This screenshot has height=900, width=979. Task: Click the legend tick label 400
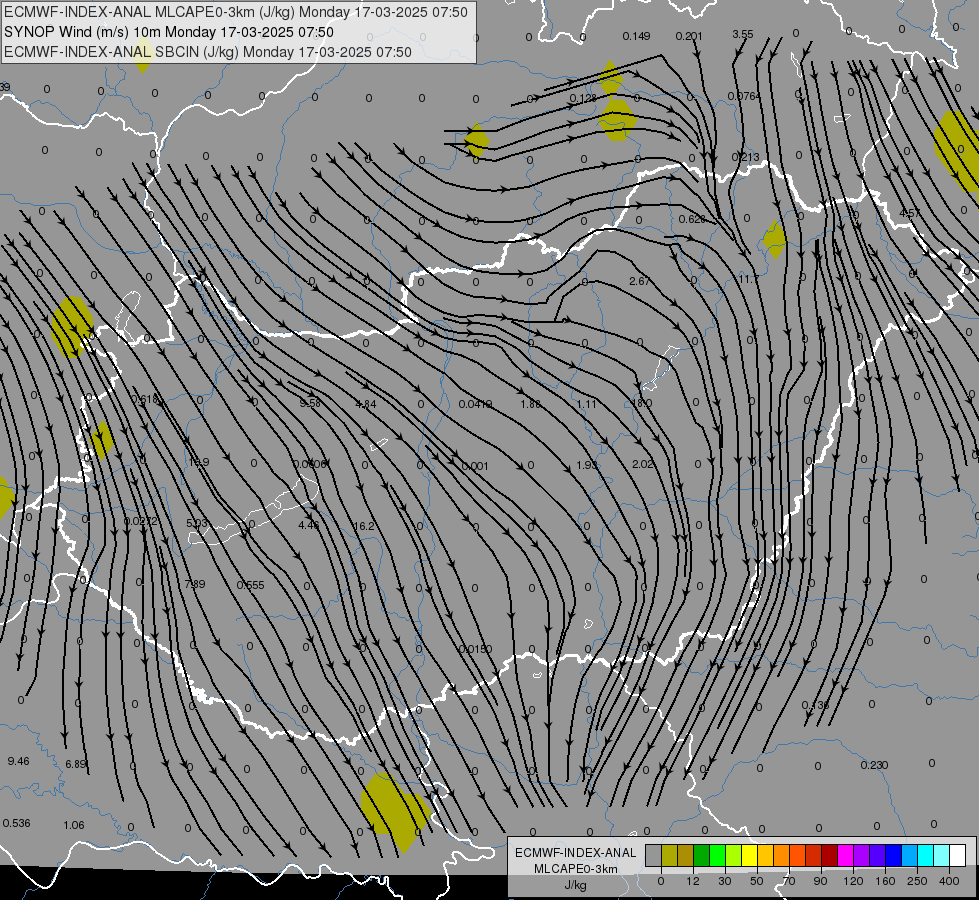949,881
